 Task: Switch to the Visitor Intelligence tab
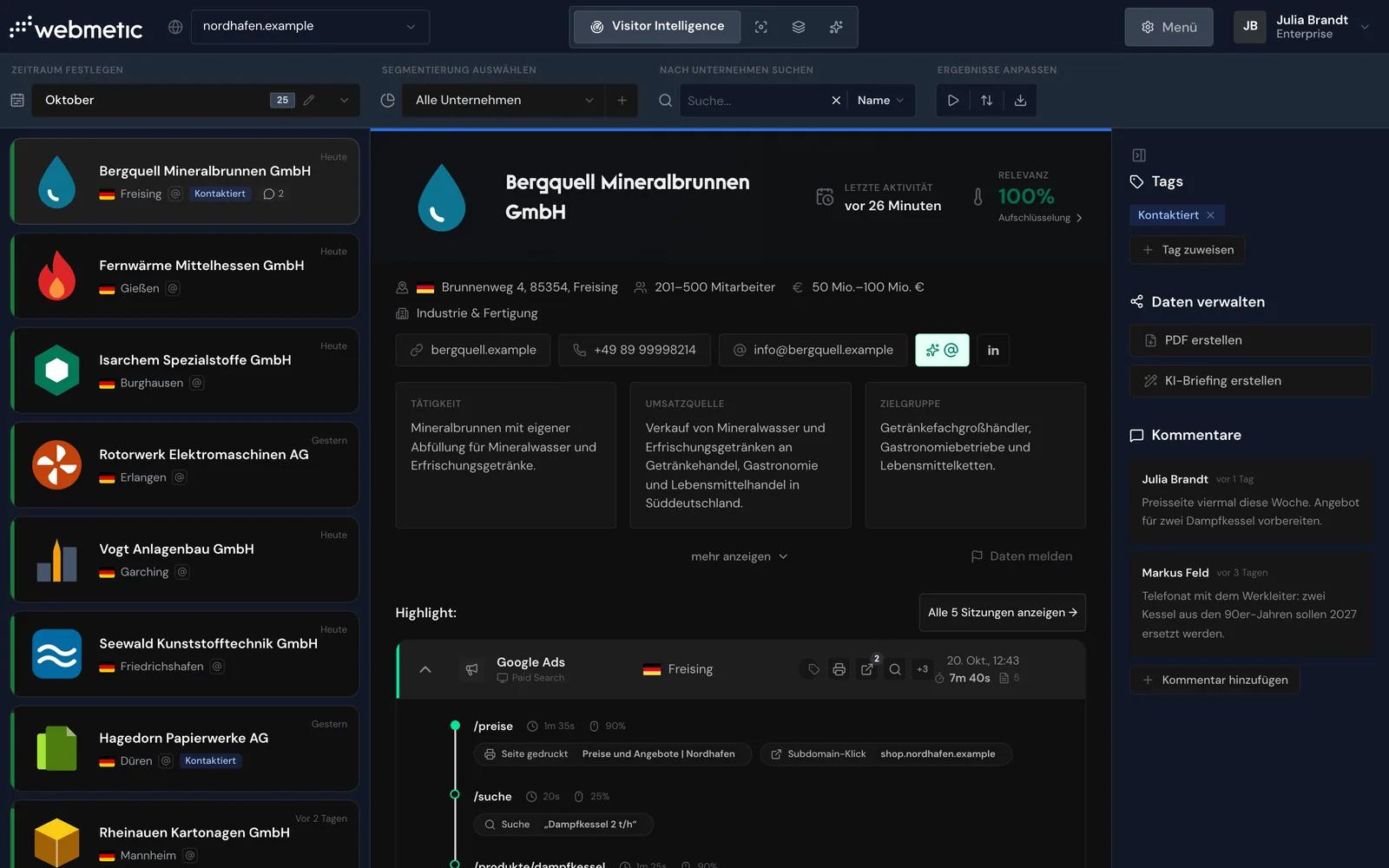(x=657, y=27)
